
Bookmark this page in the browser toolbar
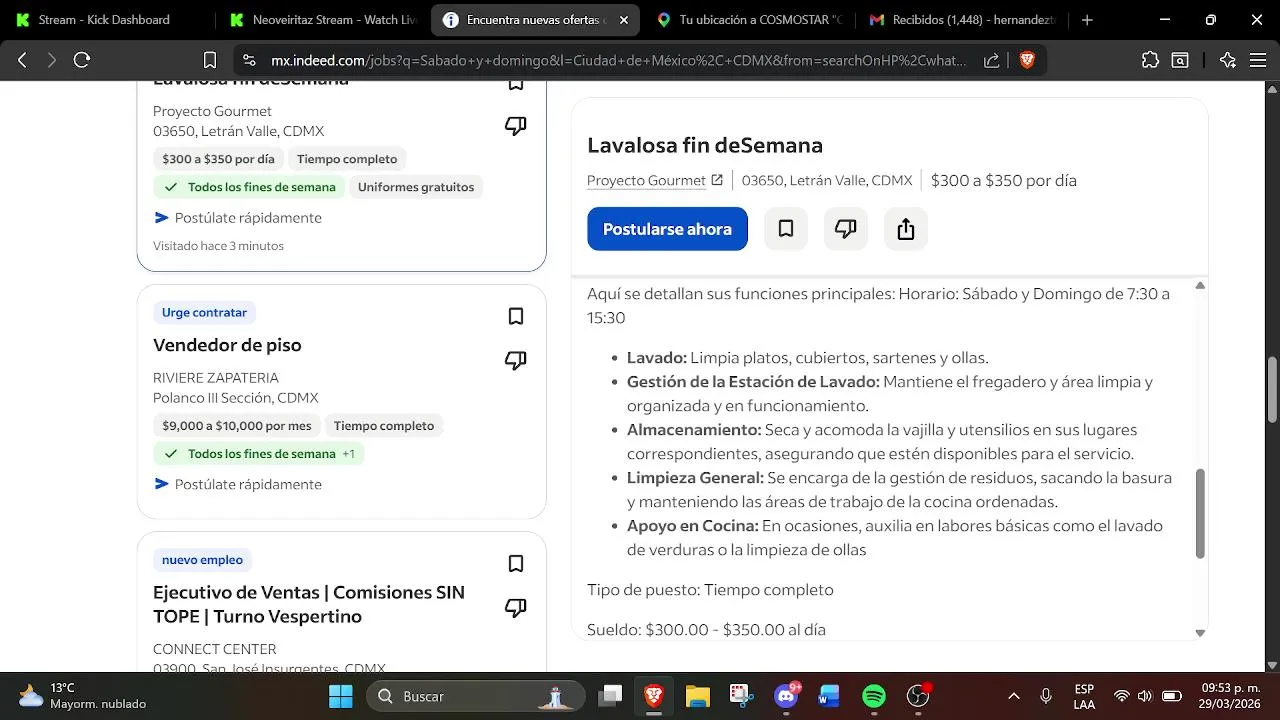coord(210,60)
